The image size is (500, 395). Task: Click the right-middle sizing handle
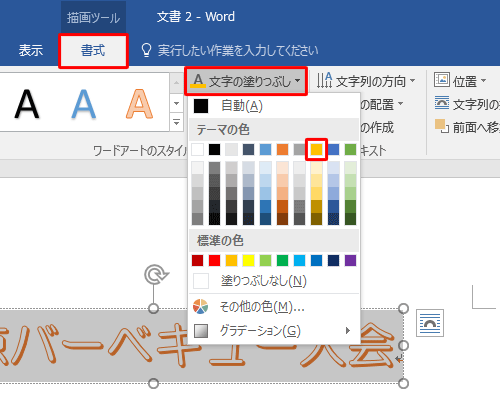403,346
